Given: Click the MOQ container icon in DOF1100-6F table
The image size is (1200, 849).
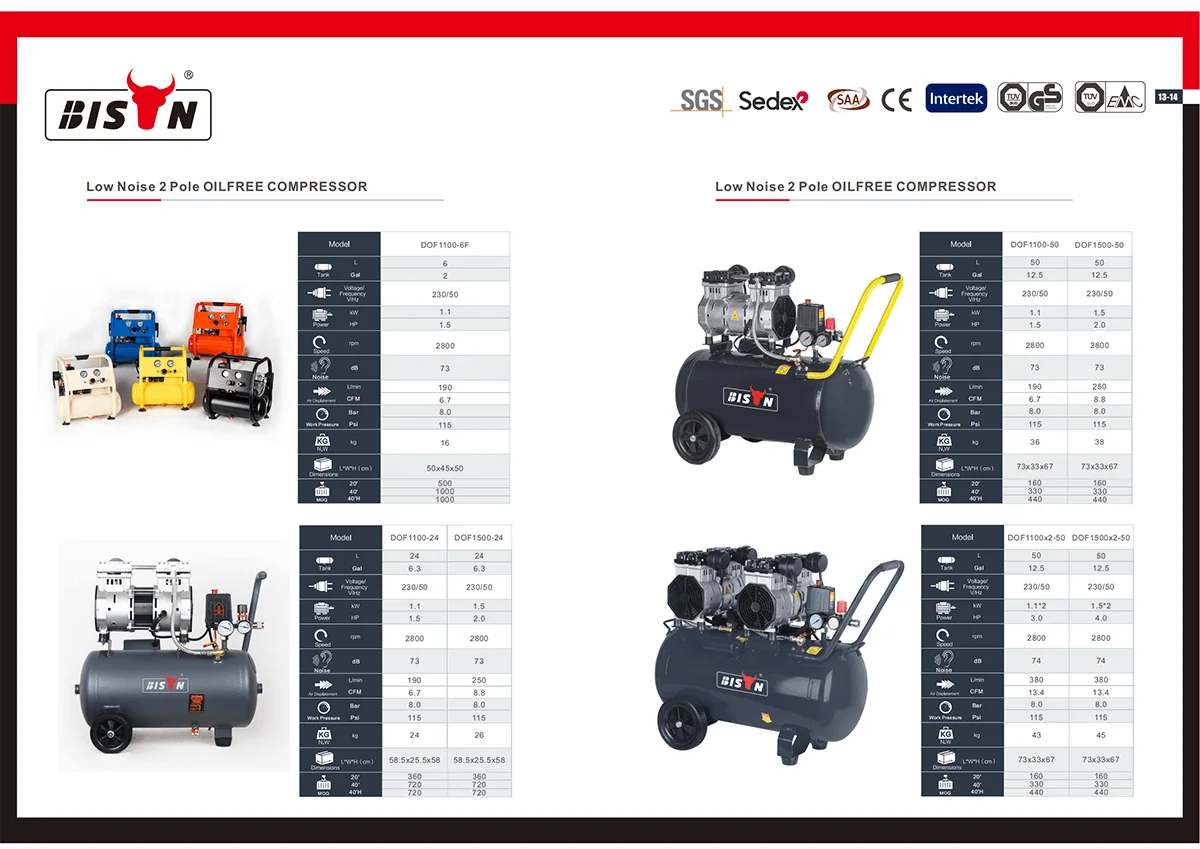Looking at the screenshot, I should point(322,489).
